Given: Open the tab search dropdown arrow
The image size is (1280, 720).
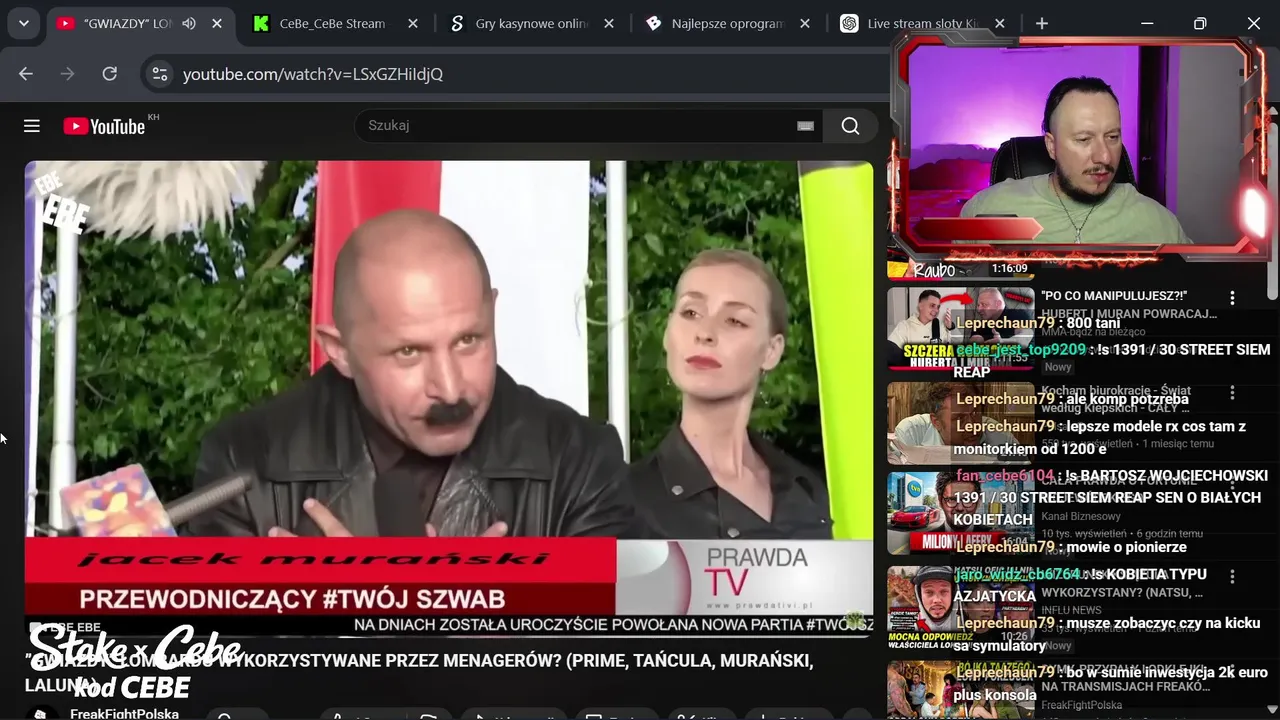Looking at the screenshot, I should [x=23, y=23].
